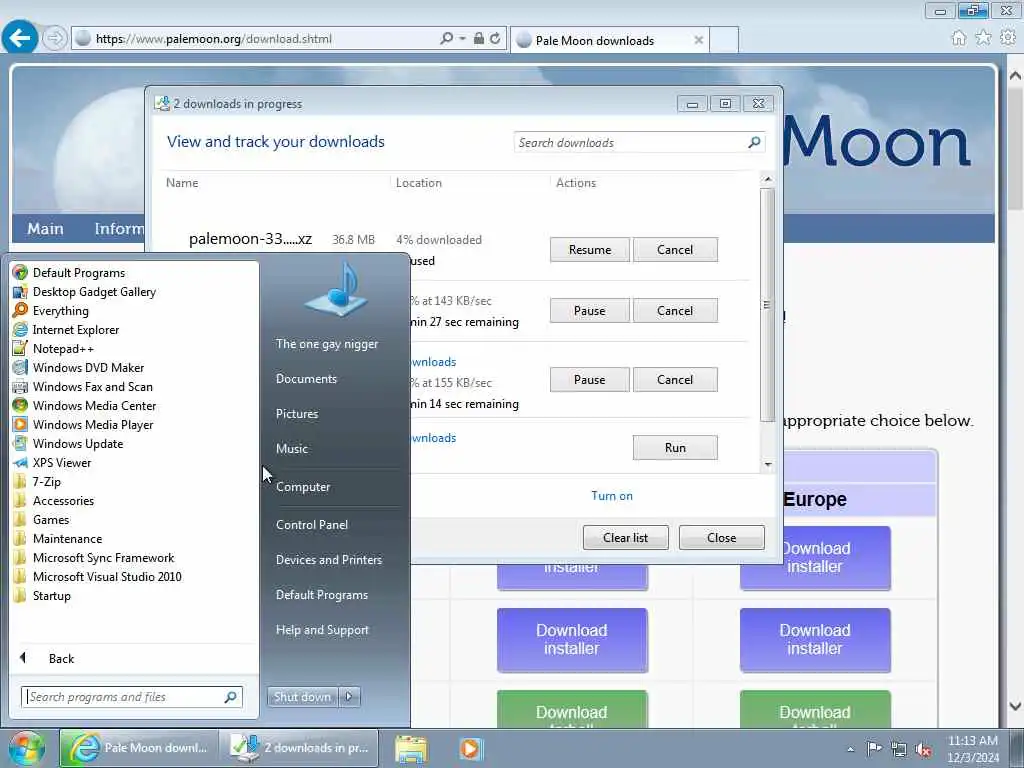The image size is (1024, 768).
Task: Click the Turn on link
Action: tap(612, 496)
